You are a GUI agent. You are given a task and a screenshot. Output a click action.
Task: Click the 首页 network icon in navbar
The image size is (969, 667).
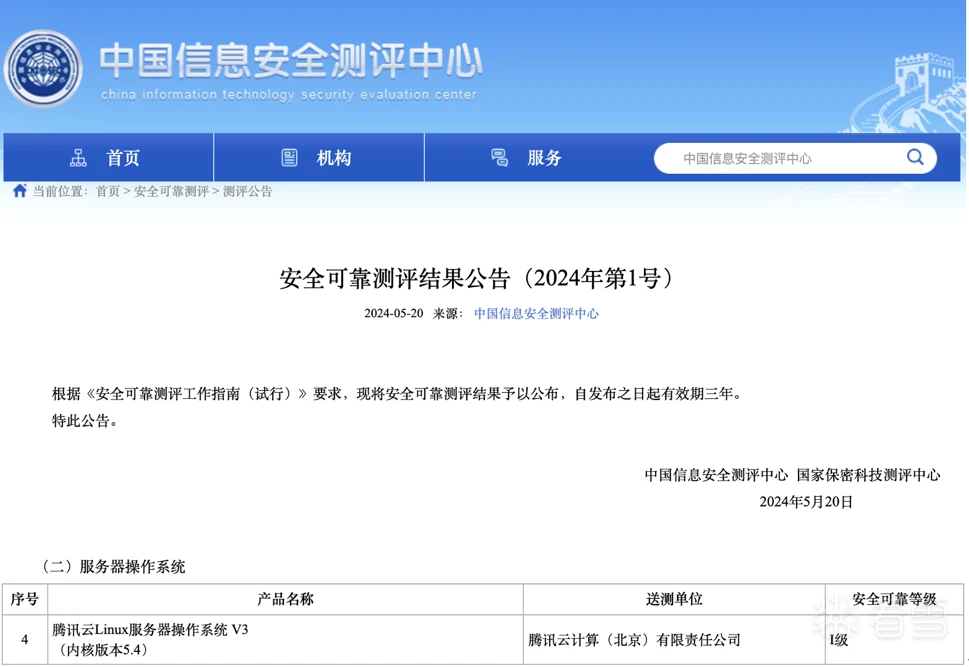coord(78,158)
